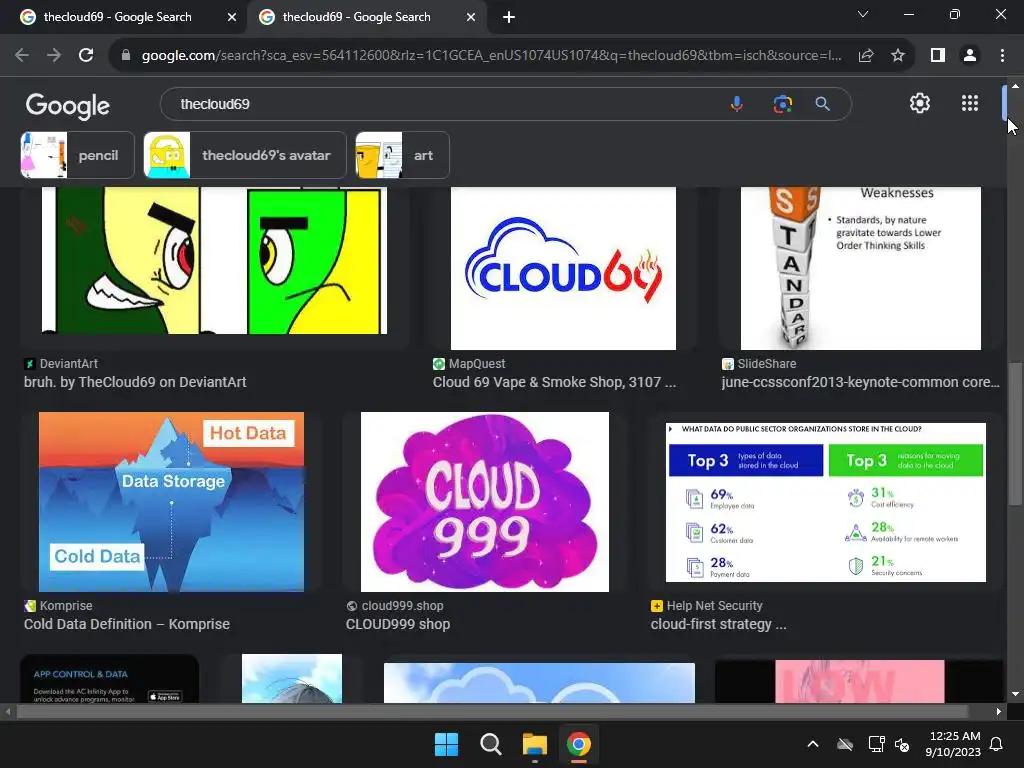Image resolution: width=1024 pixels, height=768 pixels.
Task: Click the search box with thecloud69
Action: click(x=444, y=104)
